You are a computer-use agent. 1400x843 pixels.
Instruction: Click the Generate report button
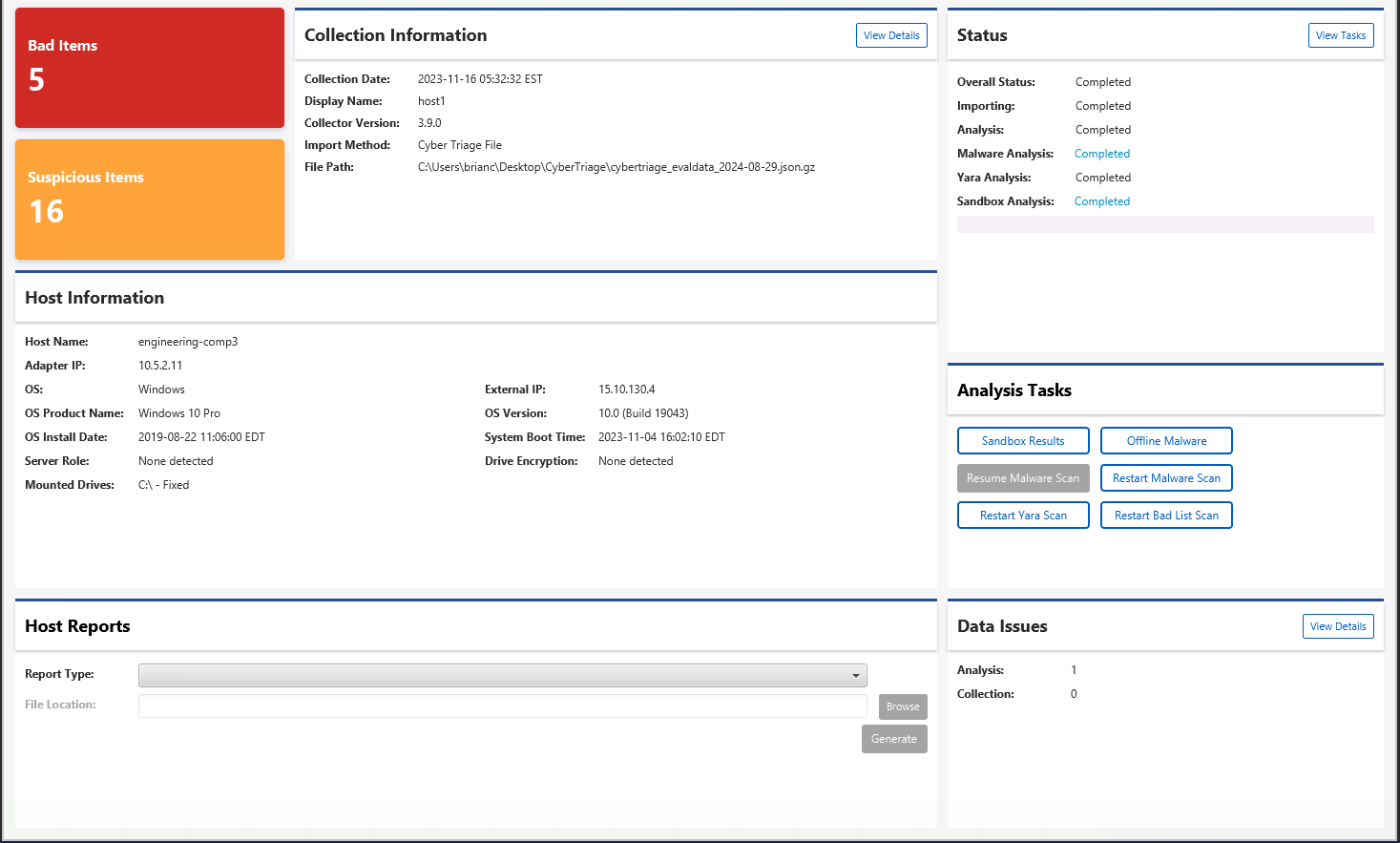[x=894, y=739]
